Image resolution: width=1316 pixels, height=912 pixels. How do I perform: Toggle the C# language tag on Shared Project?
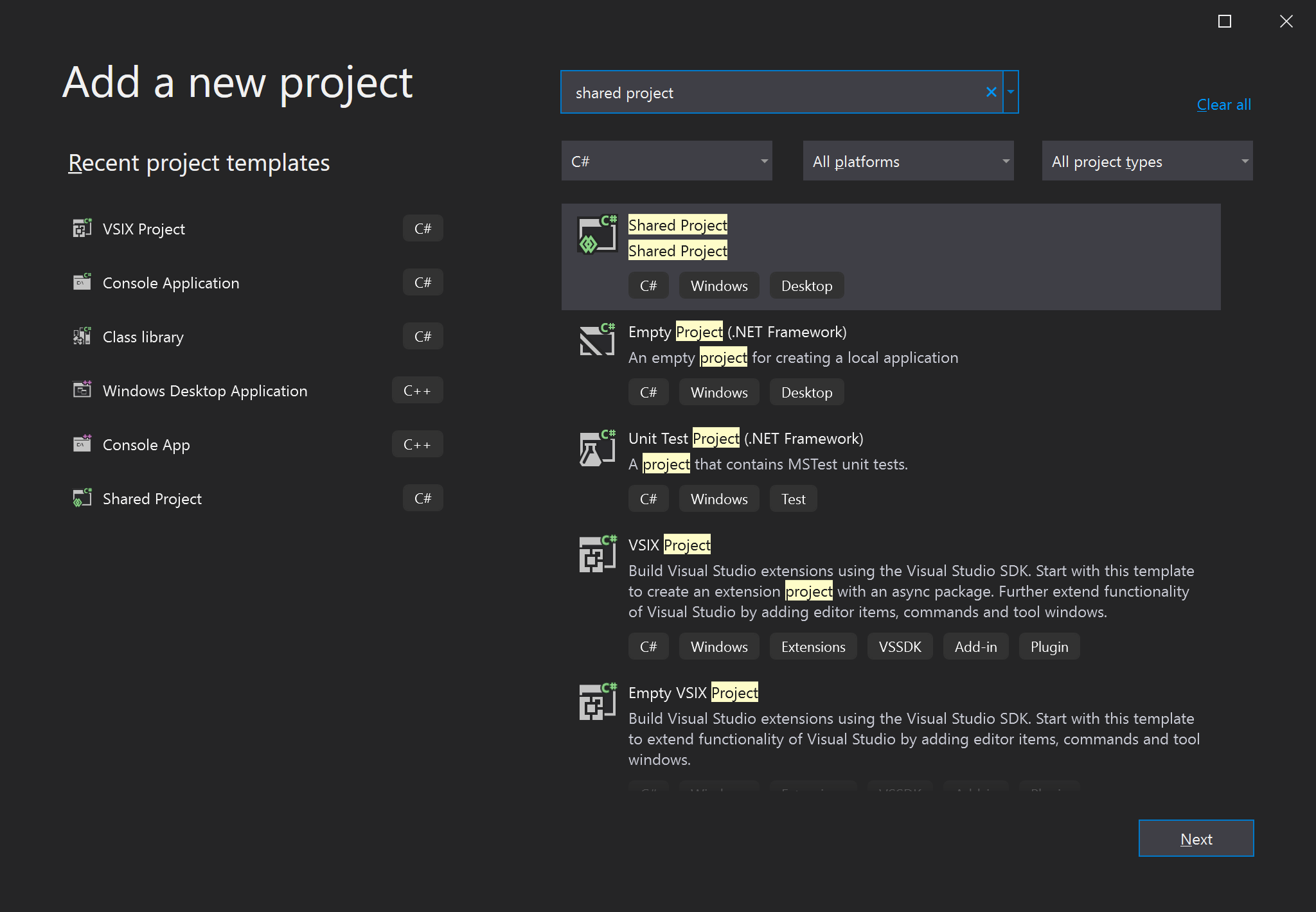[x=649, y=285]
